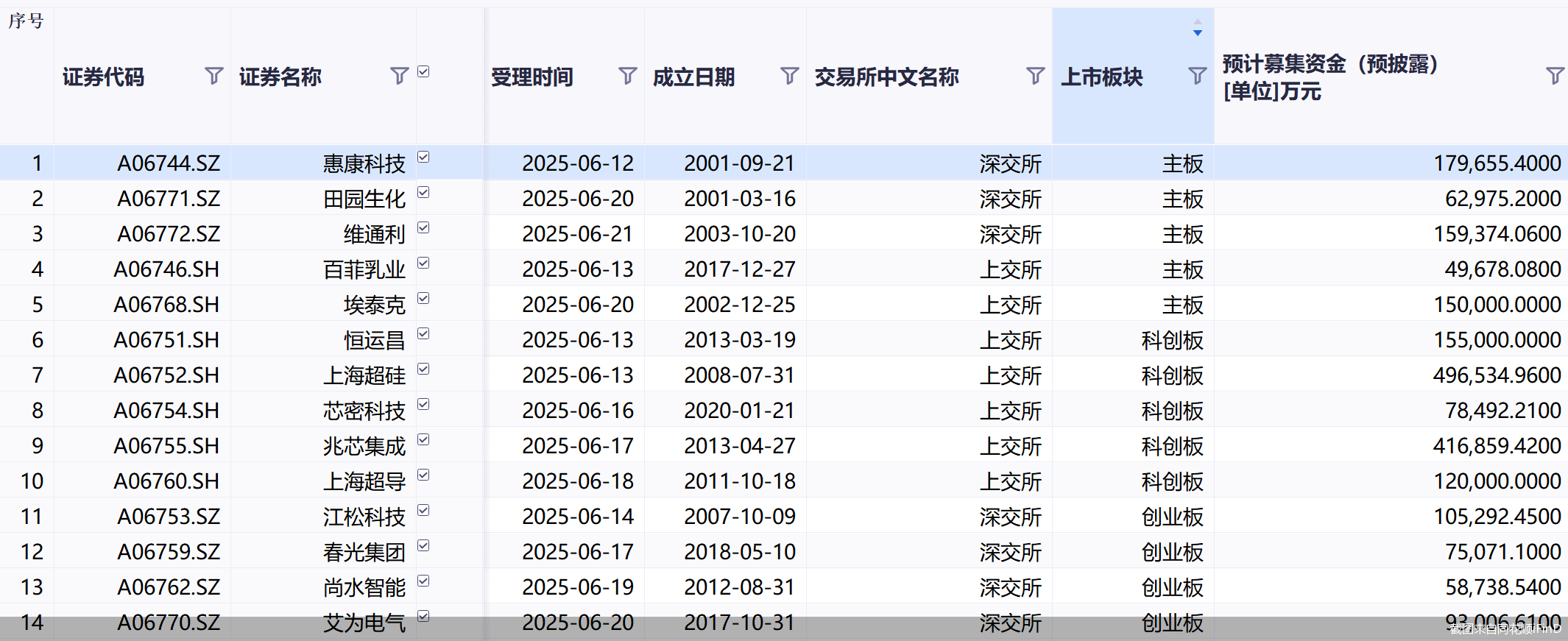Image resolution: width=1568 pixels, height=641 pixels.
Task: Click the 上市板块 column header
Action: [x=1101, y=77]
